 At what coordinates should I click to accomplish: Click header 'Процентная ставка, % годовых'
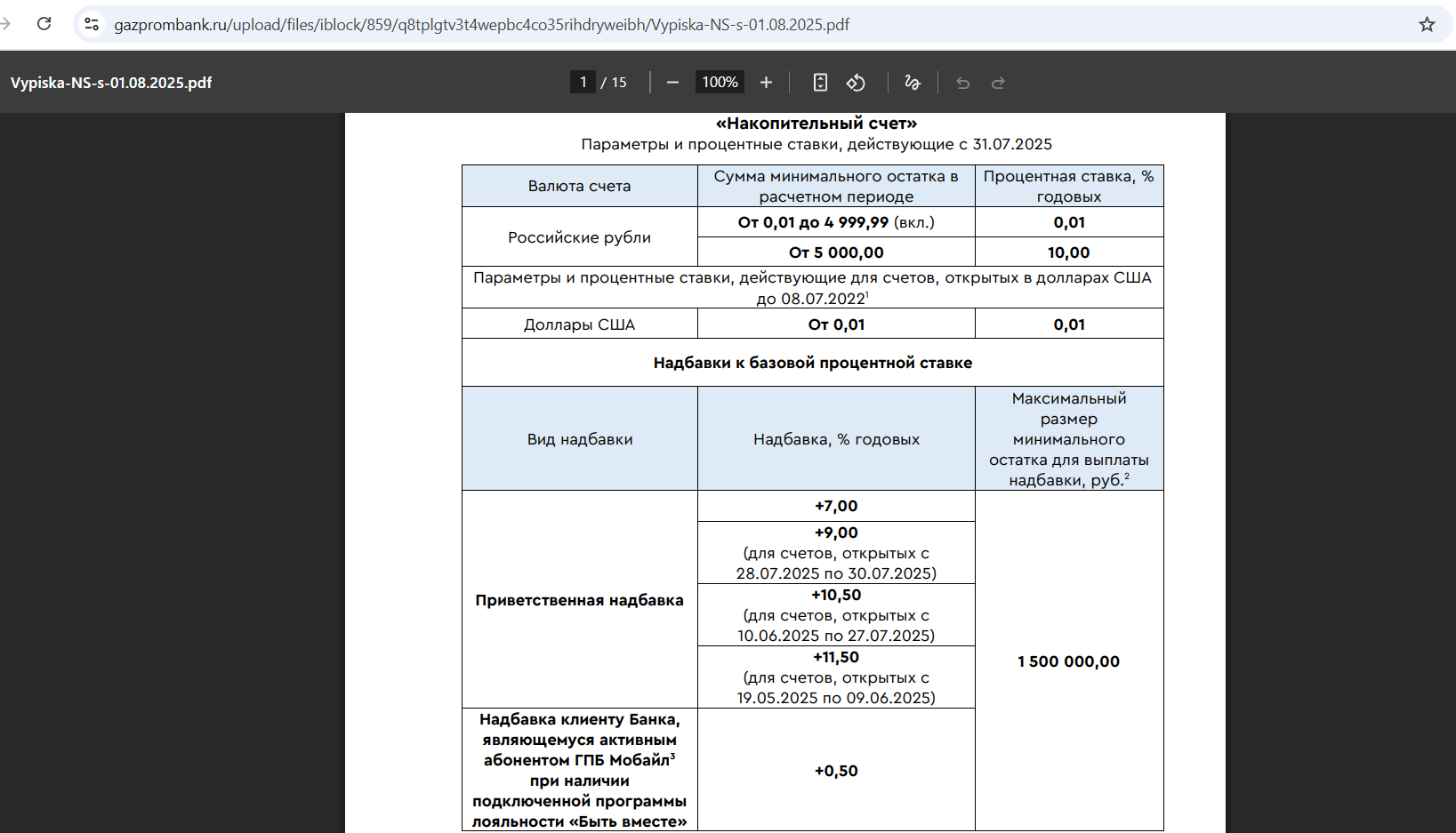[x=1069, y=186]
